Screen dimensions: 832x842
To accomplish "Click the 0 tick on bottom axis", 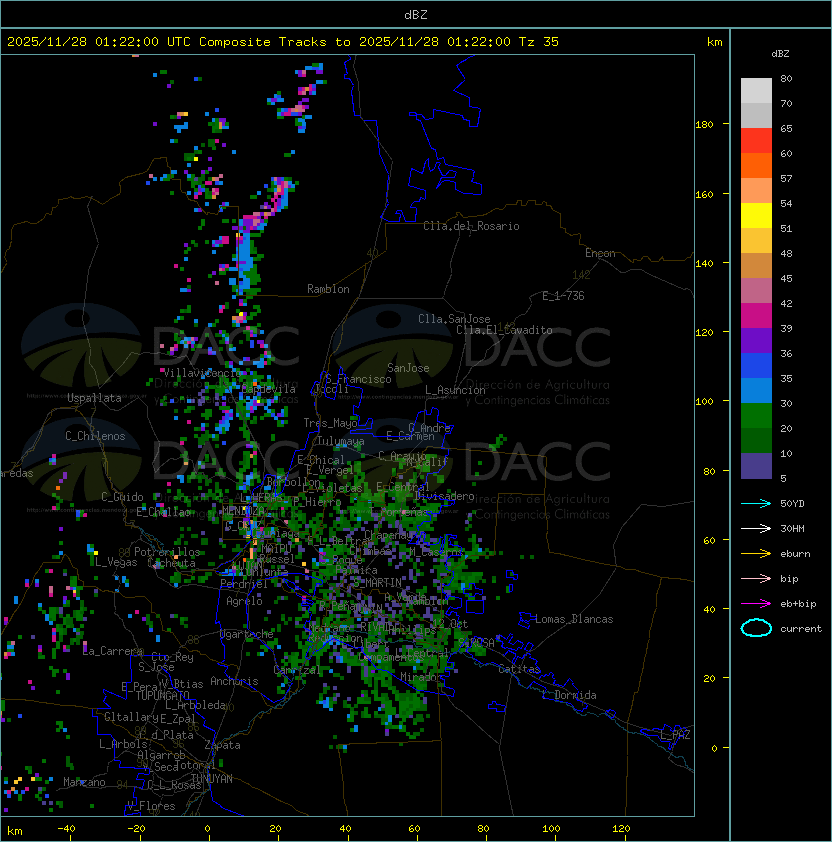I will 208,829.
